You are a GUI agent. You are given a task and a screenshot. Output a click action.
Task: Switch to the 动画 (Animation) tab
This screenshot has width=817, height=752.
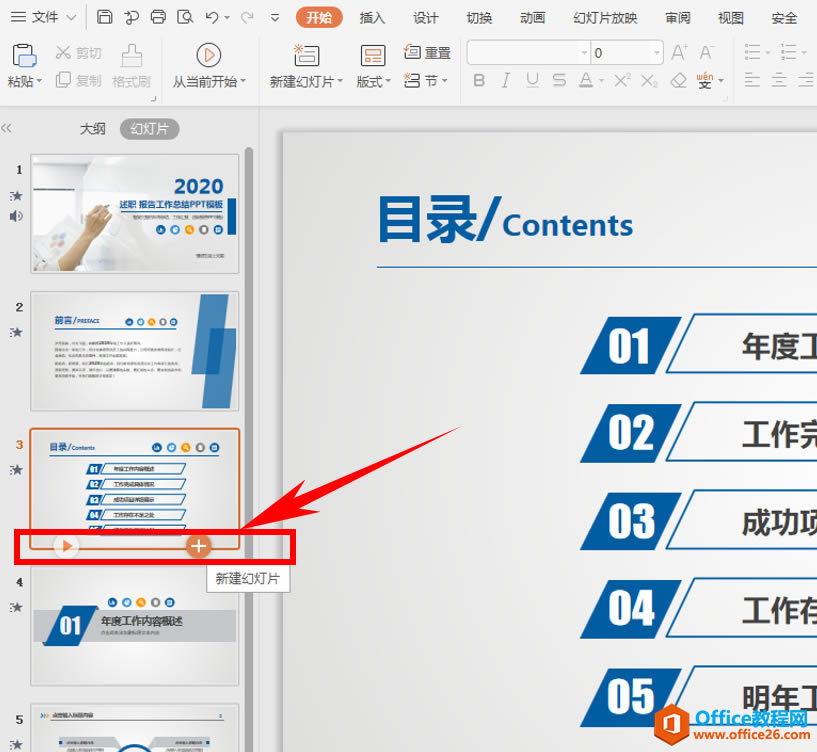[533, 18]
